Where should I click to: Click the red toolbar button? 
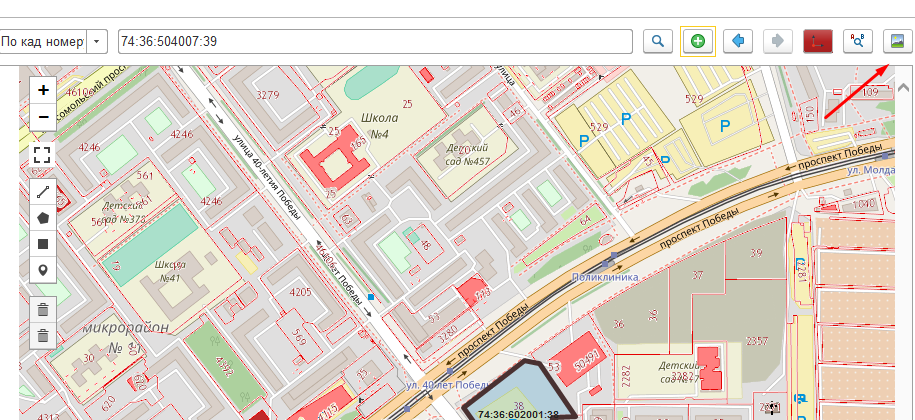pos(817,41)
